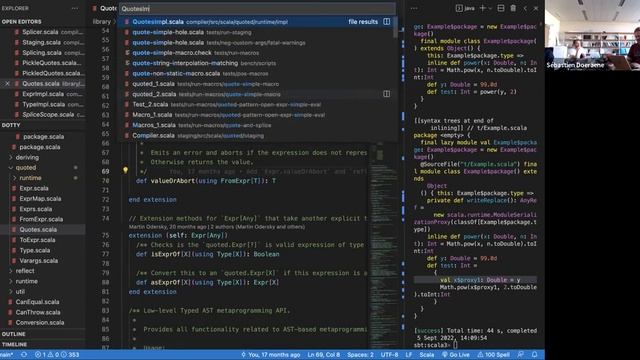Image resolution: width=640 pixels, height=360 pixels.
Task: Change language mode from Scala
Action: (427, 355)
